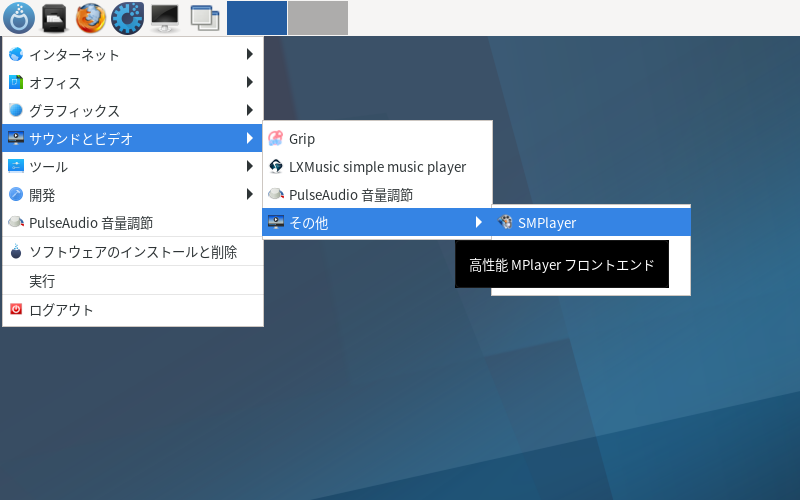This screenshot has height=500, width=800.
Task: Switch to the second gray workspace
Action: pos(318,18)
